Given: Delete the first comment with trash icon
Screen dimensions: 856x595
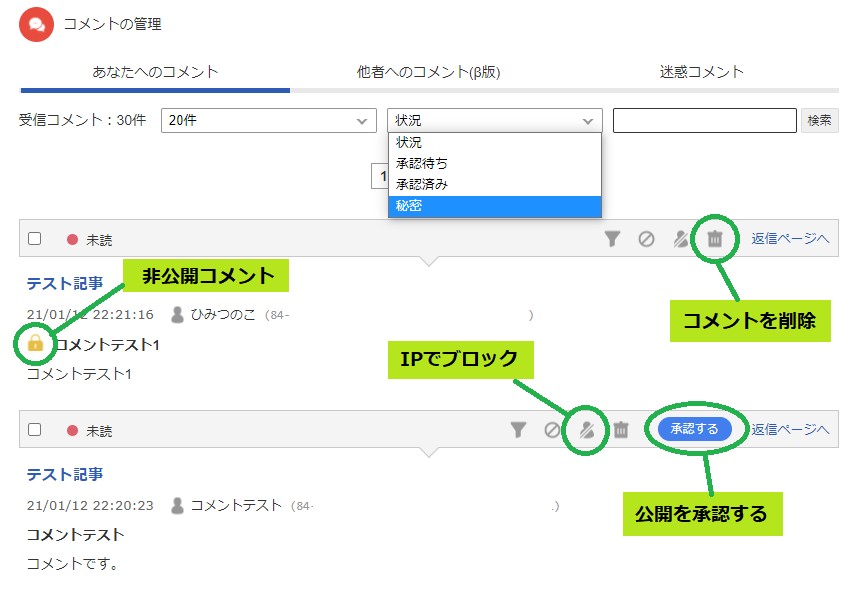Looking at the screenshot, I should (x=715, y=239).
